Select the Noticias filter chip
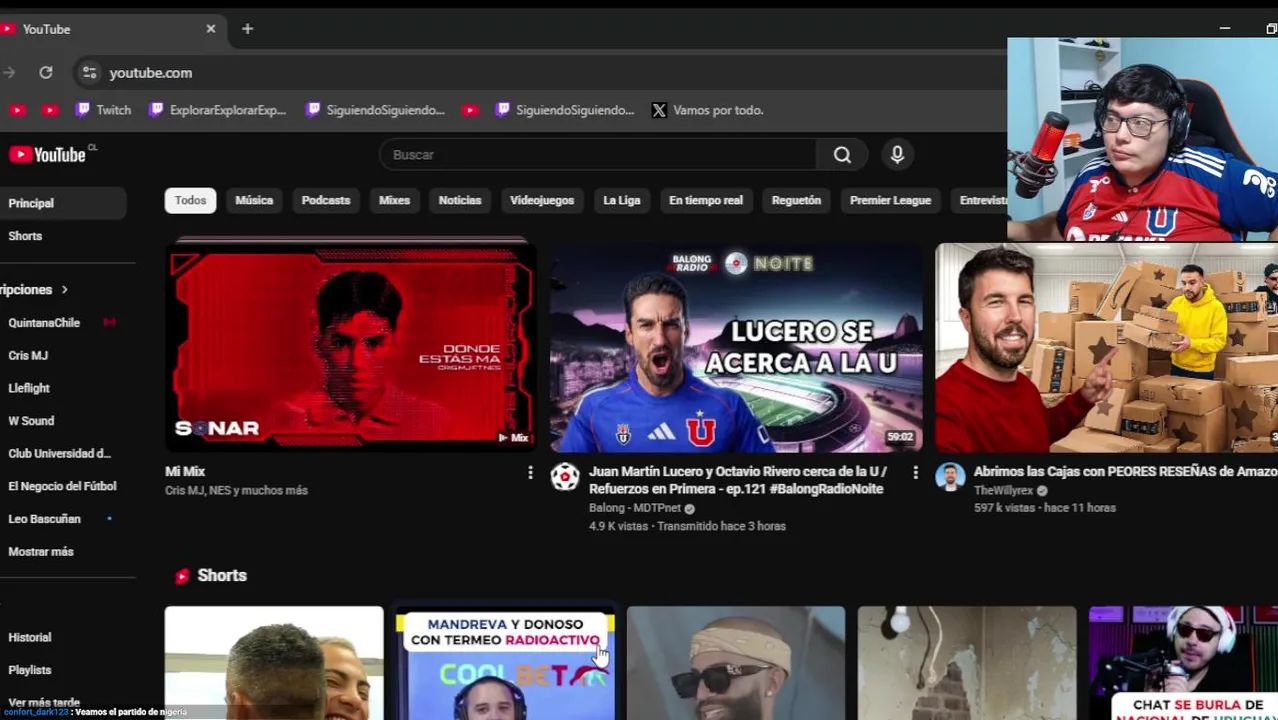Image resolution: width=1278 pixels, height=720 pixels. click(460, 200)
